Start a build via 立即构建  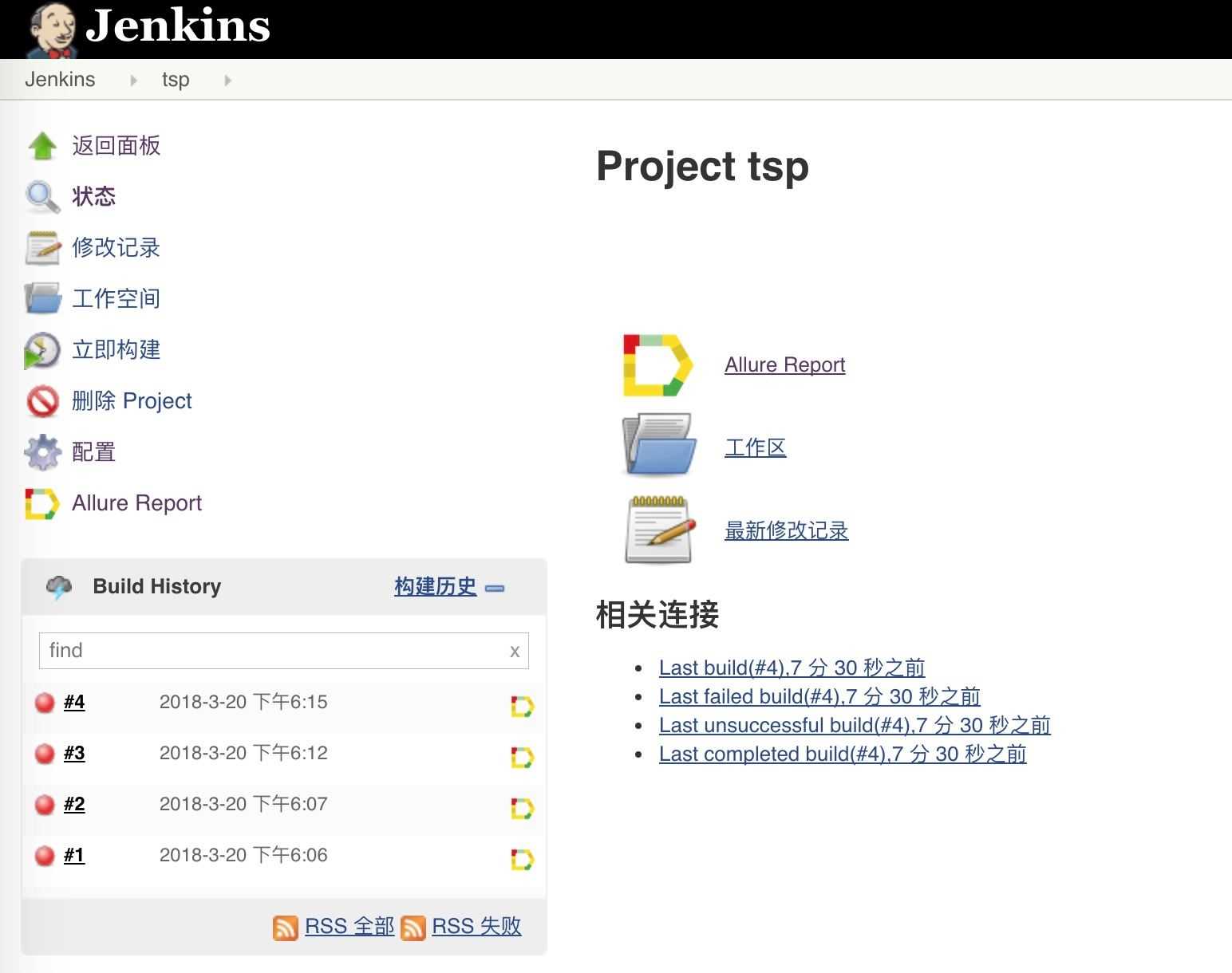tap(116, 350)
